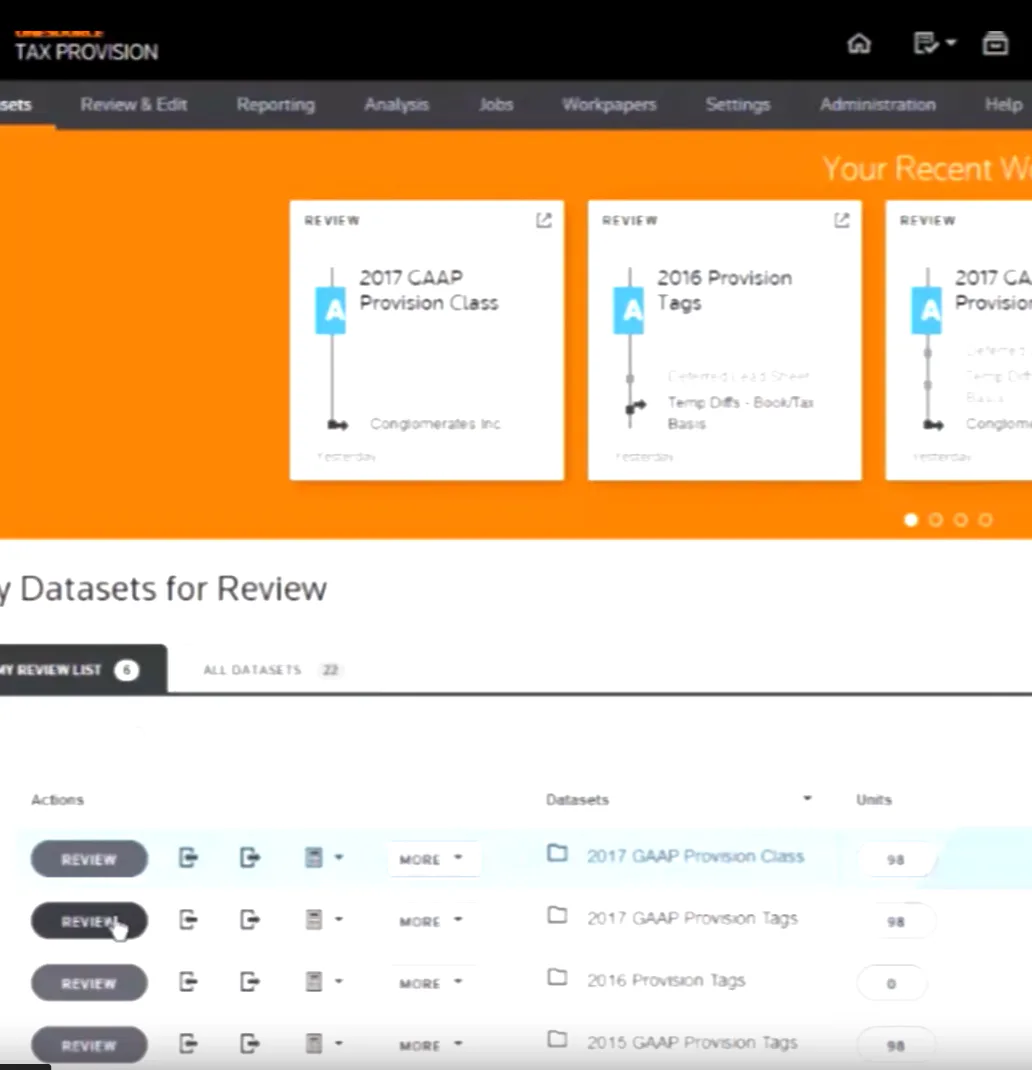Image resolution: width=1032 pixels, height=1070 pixels.
Task: Open the 2016 Provision Tags recent card
Action: tap(724, 340)
